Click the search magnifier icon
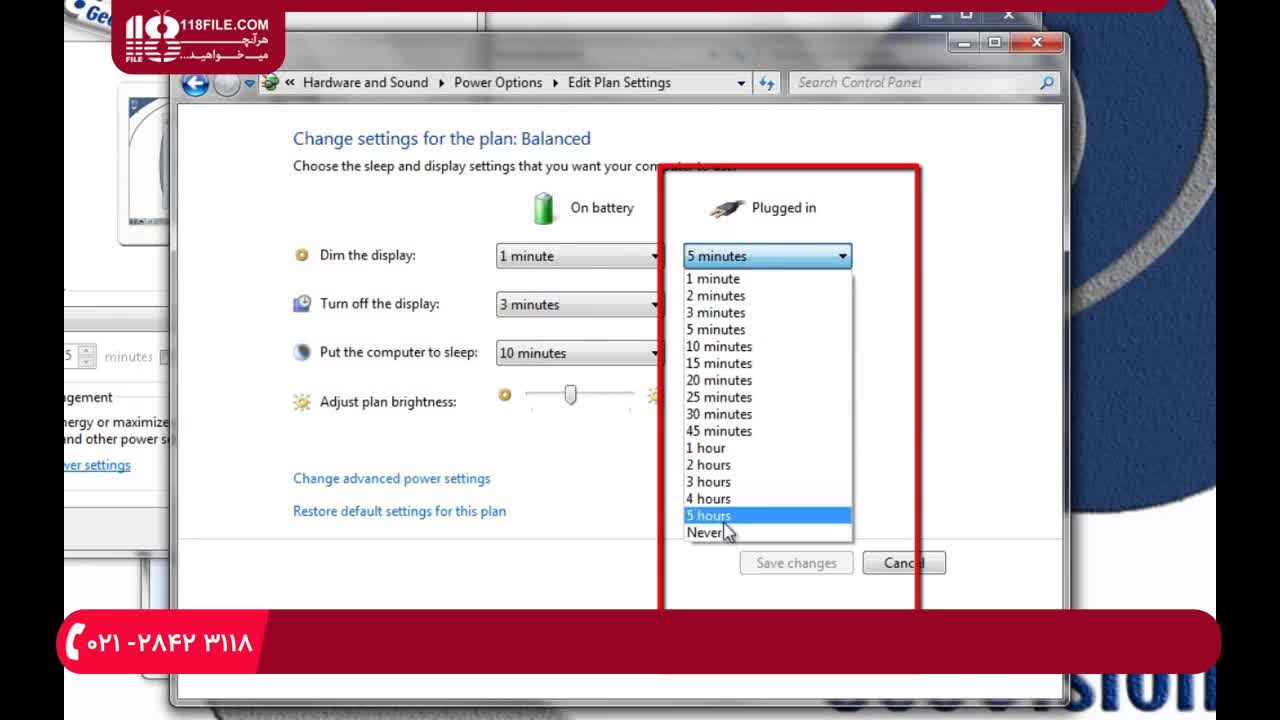 pos(1047,83)
